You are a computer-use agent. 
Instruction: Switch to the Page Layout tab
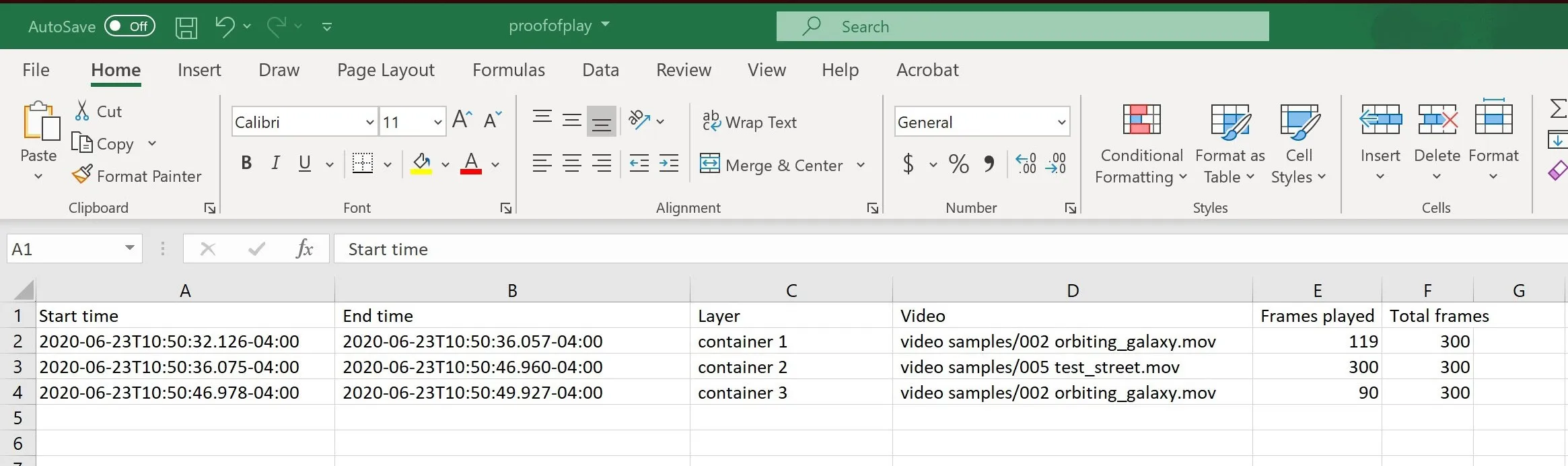point(386,70)
